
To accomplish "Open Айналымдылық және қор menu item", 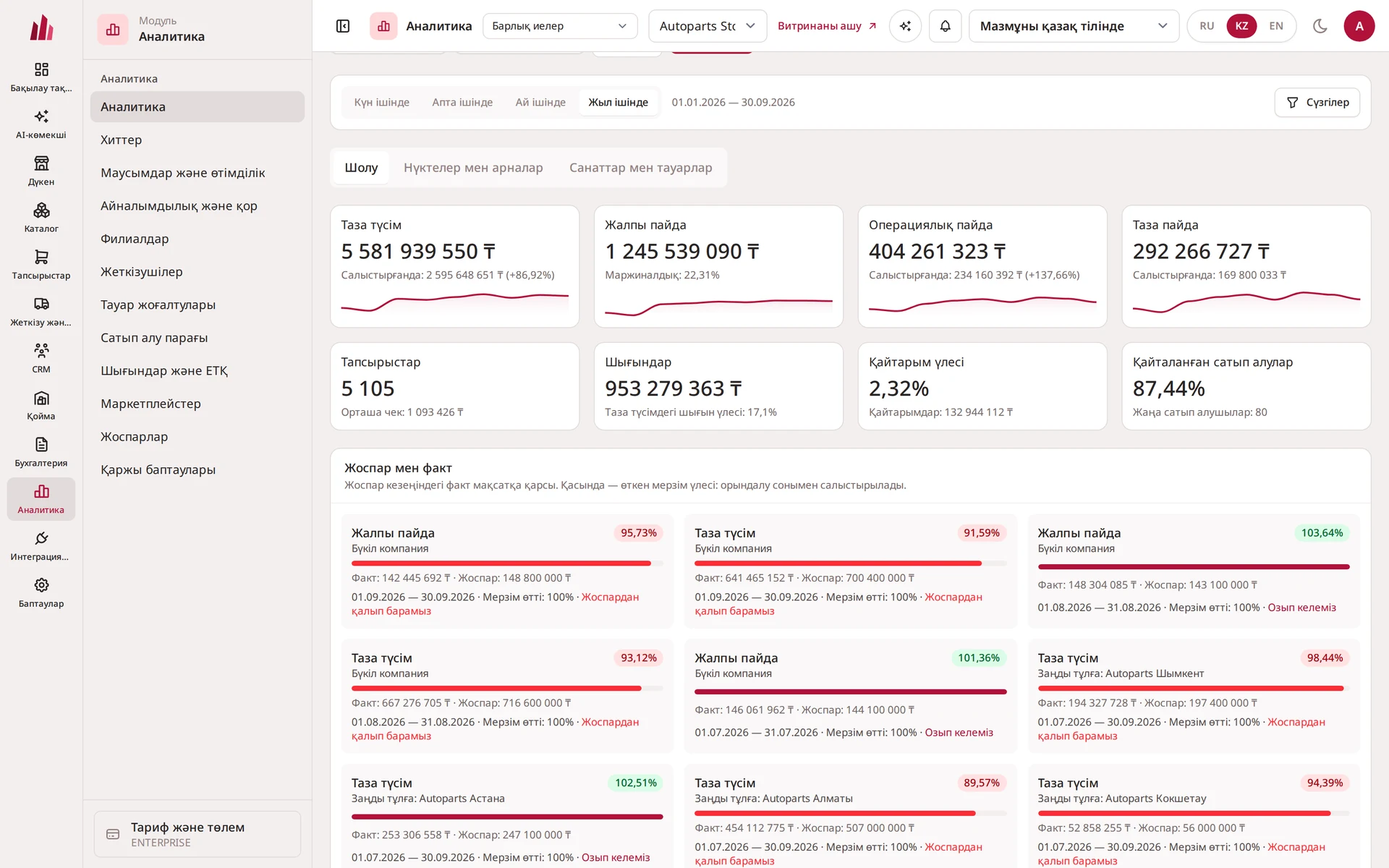I will coord(197,206).
